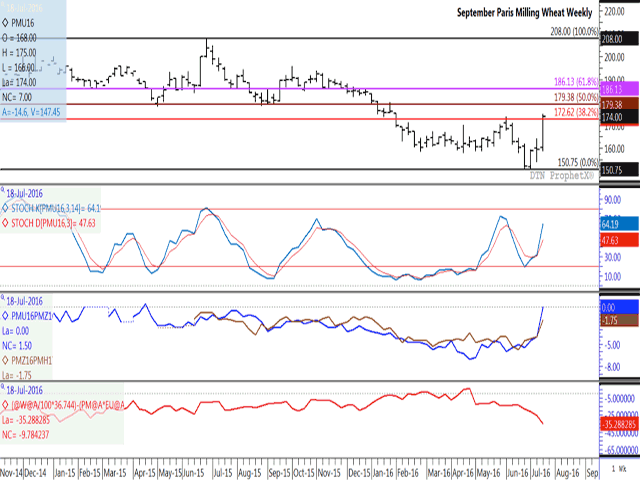Click the magnifier icon in the bottom pane
Viewport: 640px width, 480px height.
click(3, 387)
